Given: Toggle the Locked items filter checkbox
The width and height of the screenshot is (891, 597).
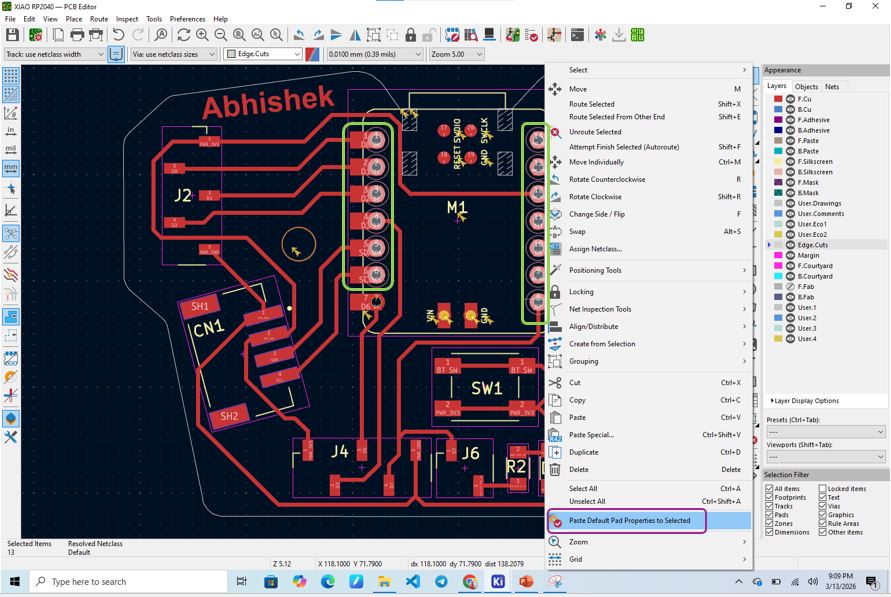Looking at the screenshot, I should tap(822, 489).
